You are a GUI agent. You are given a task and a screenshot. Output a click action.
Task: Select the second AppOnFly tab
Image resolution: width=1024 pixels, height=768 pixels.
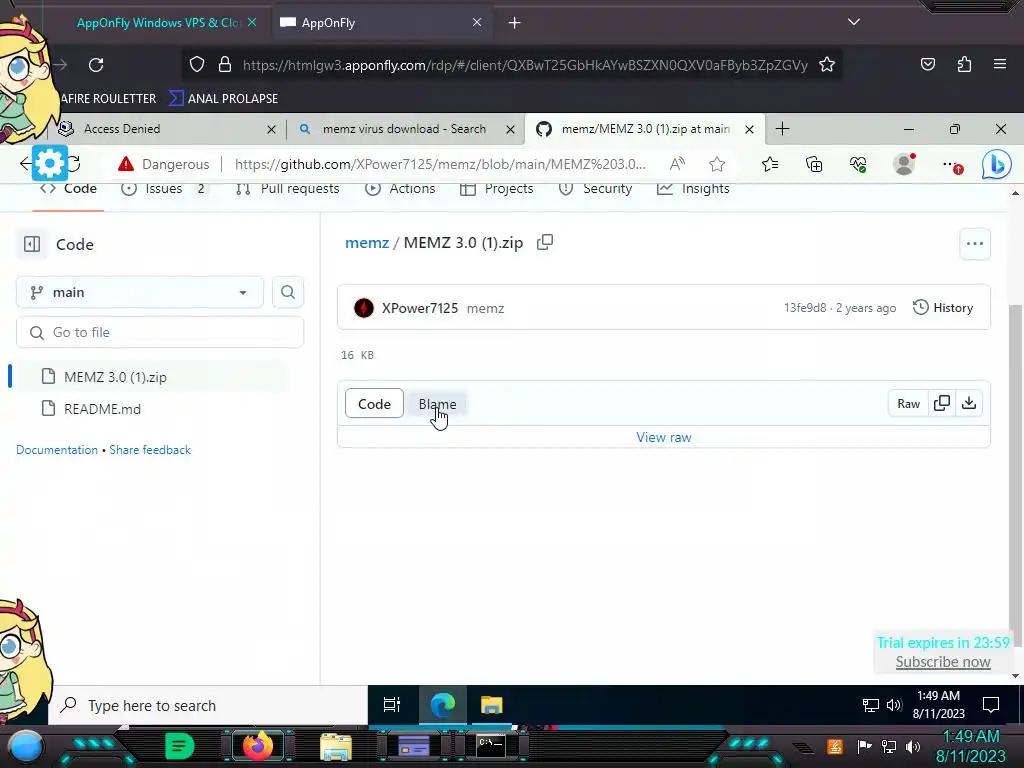tap(380, 23)
